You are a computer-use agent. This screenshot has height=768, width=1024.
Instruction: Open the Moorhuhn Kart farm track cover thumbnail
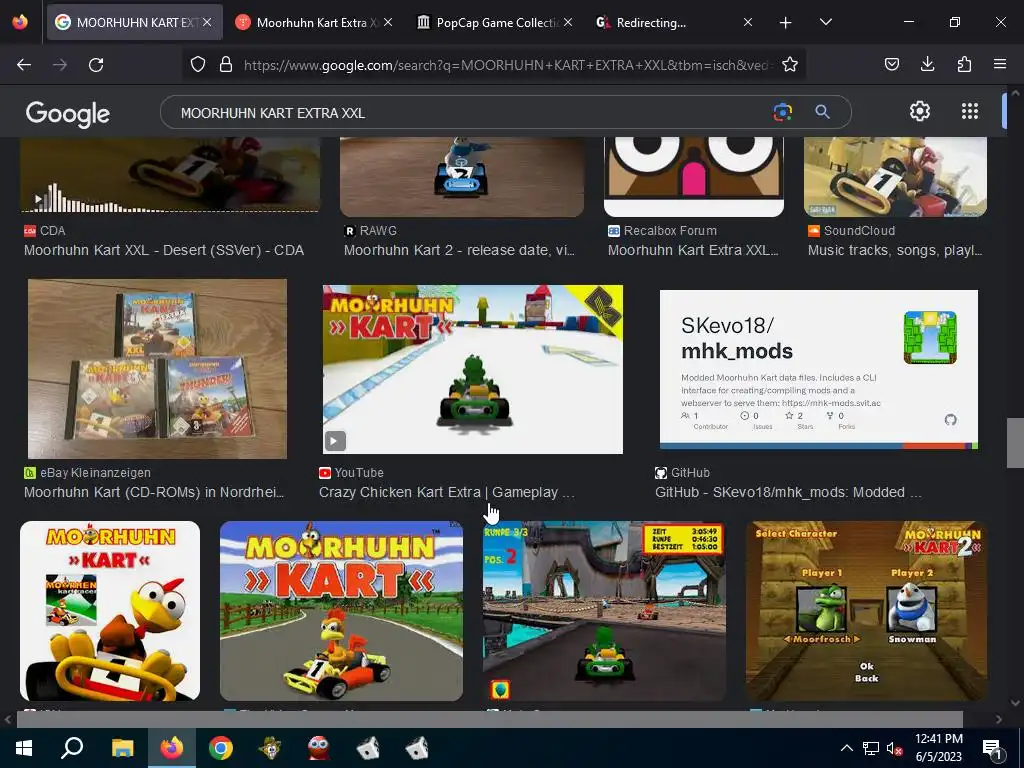click(x=342, y=611)
